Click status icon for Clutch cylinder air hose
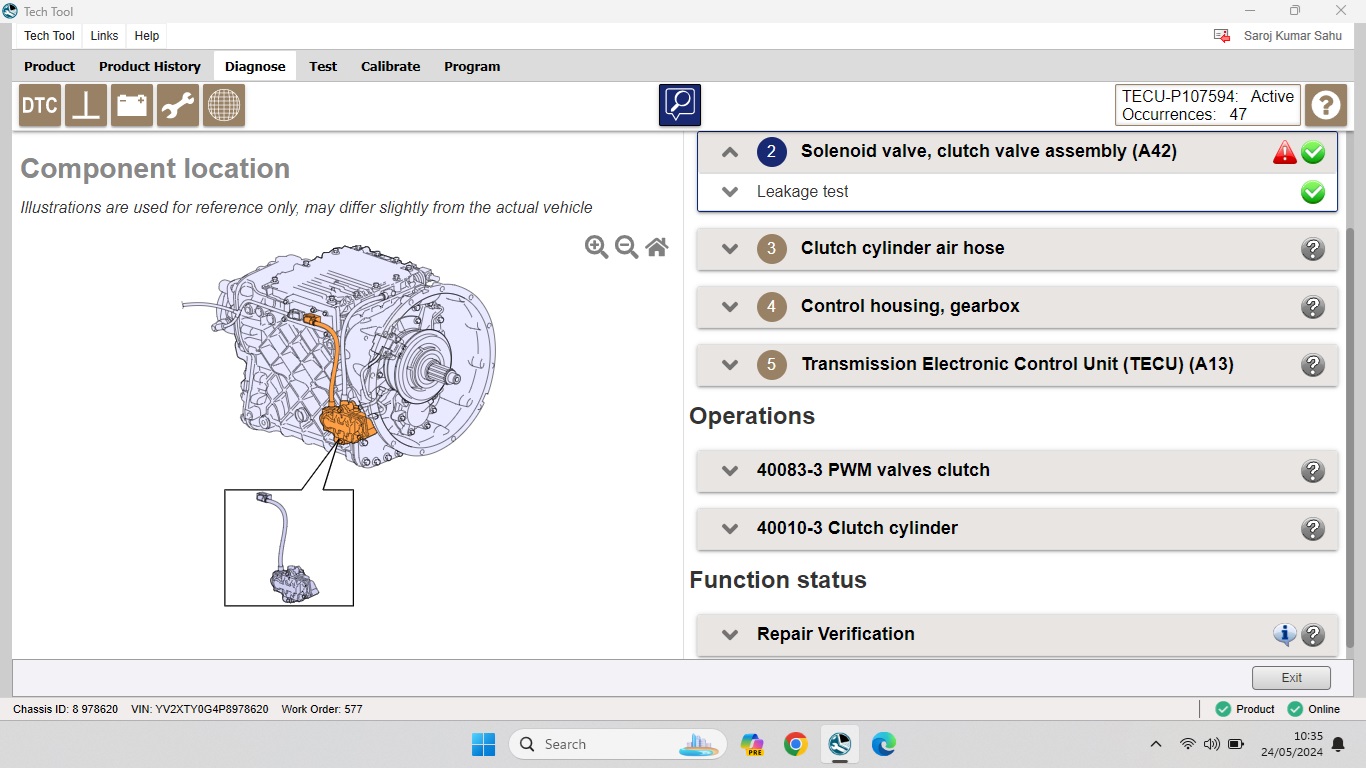Screen dimensions: 1366x781 (1313, 249)
